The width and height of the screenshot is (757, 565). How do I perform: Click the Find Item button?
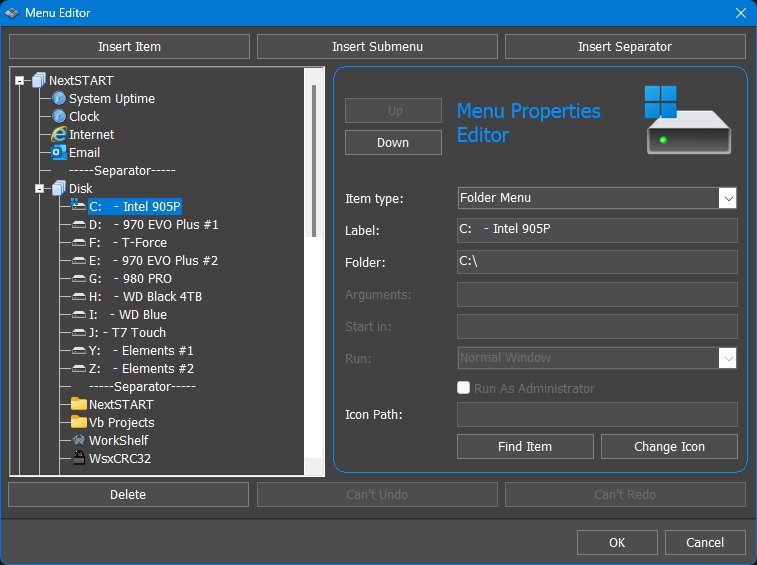pyautogui.click(x=525, y=447)
